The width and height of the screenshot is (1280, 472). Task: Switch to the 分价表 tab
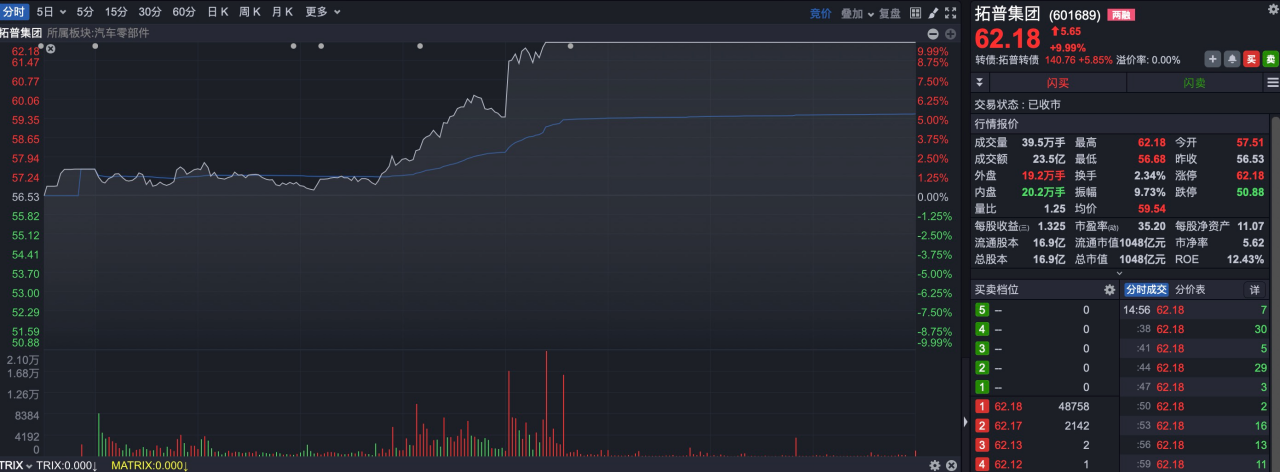click(1190, 290)
